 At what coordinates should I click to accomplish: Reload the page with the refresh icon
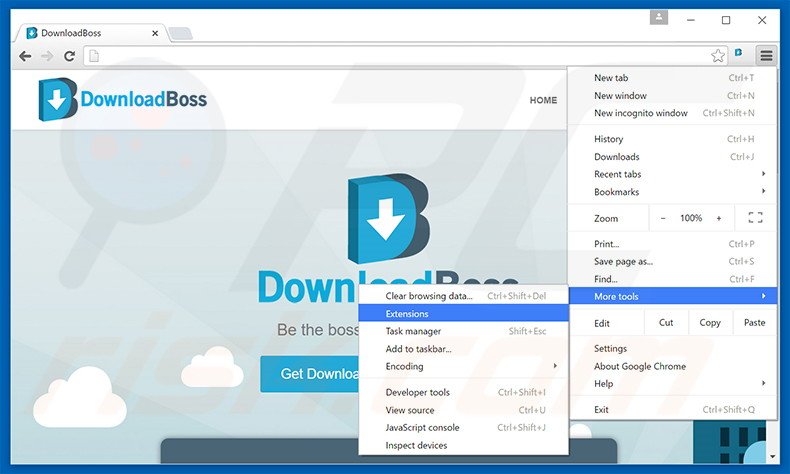point(70,56)
